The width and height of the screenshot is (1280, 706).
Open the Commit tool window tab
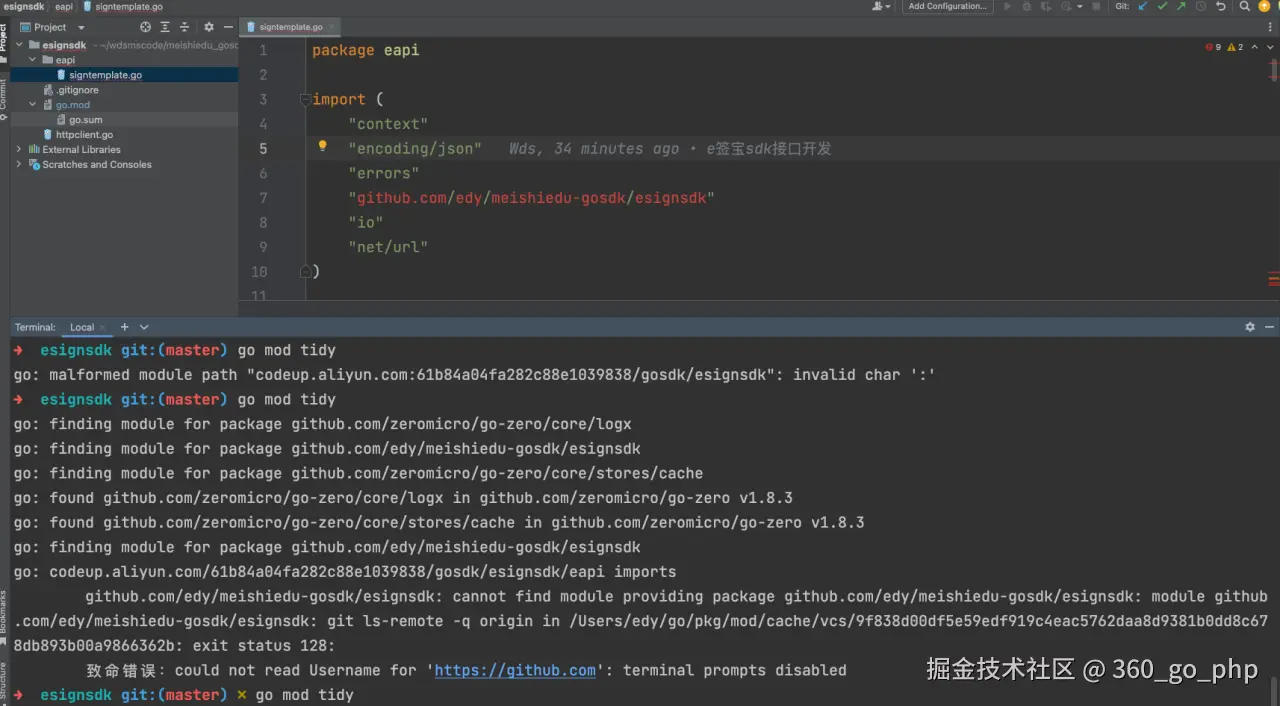[4, 100]
